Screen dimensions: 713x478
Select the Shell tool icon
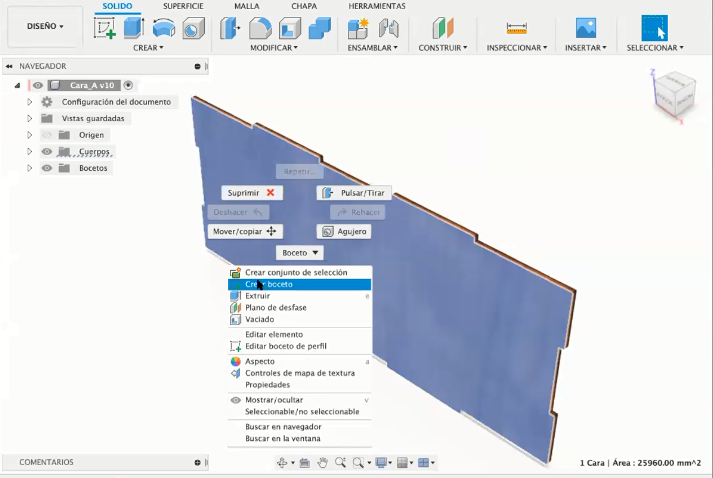[x=290, y=28]
